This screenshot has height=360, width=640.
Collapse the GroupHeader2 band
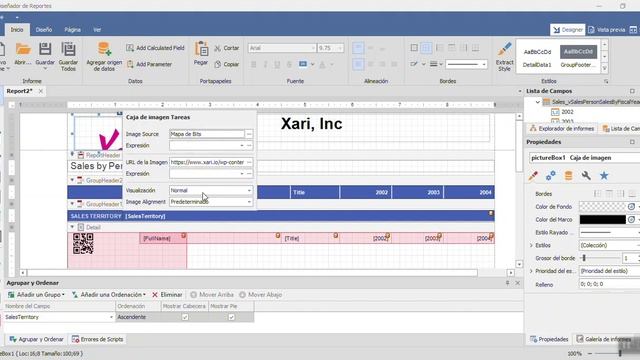pos(72,180)
